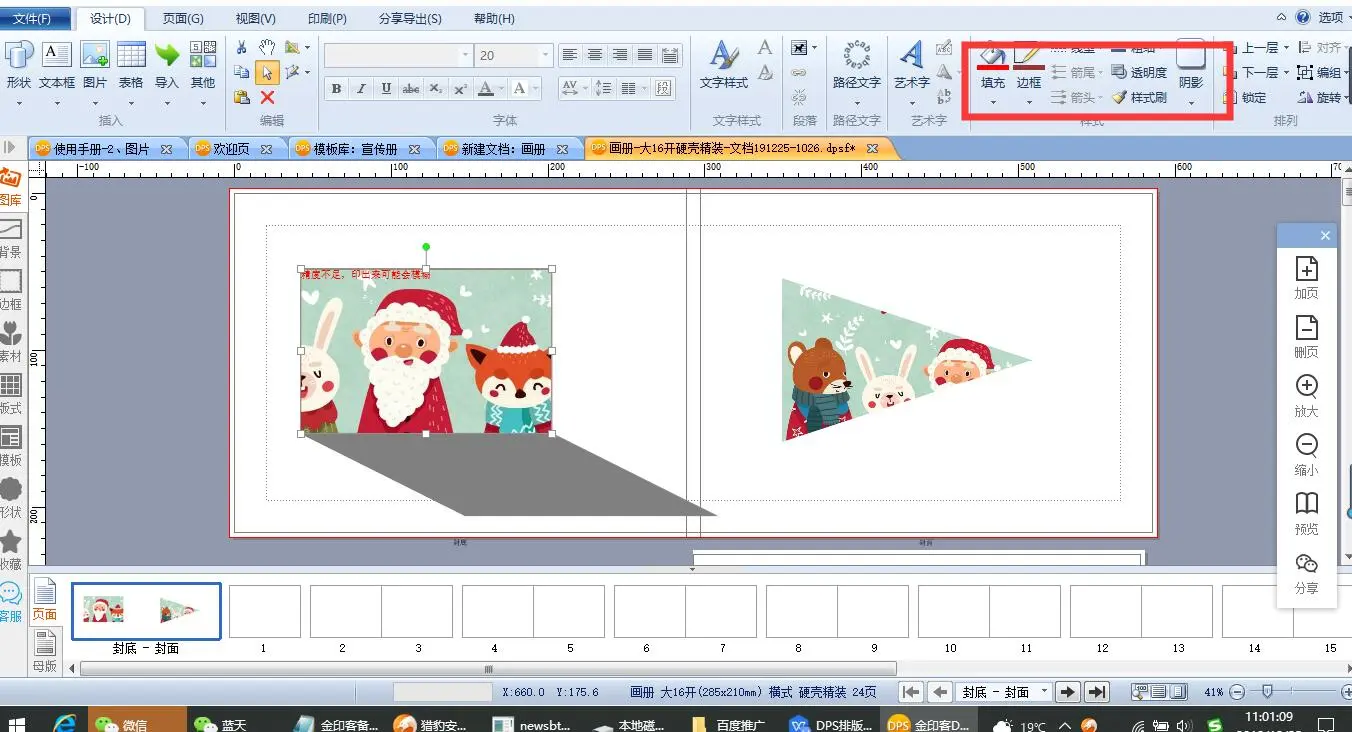Toggle italic formatting
This screenshot has height=732, width=1352.
[361, 89]
